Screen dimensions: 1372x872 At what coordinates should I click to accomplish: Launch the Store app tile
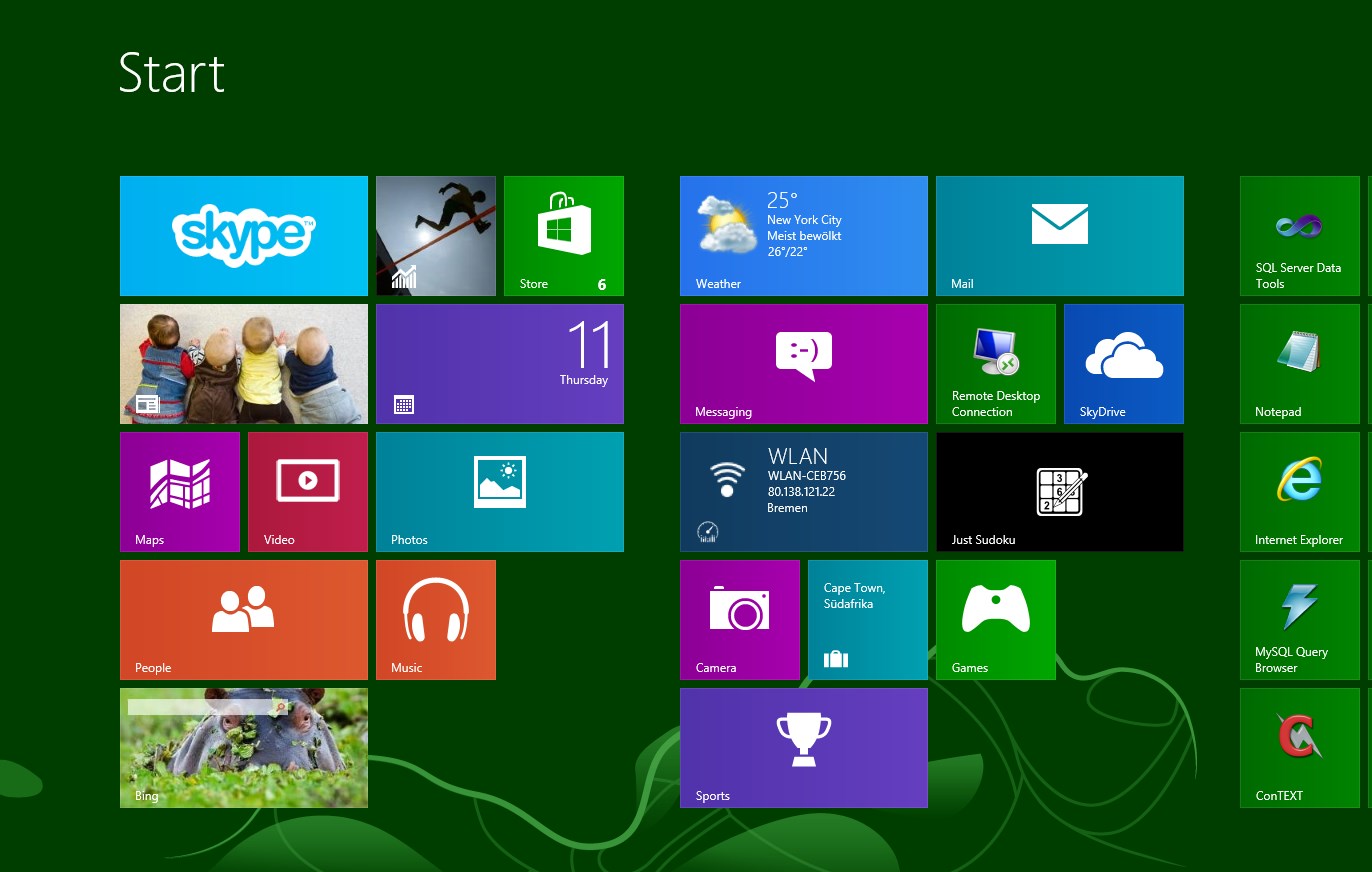pos(563,236)
